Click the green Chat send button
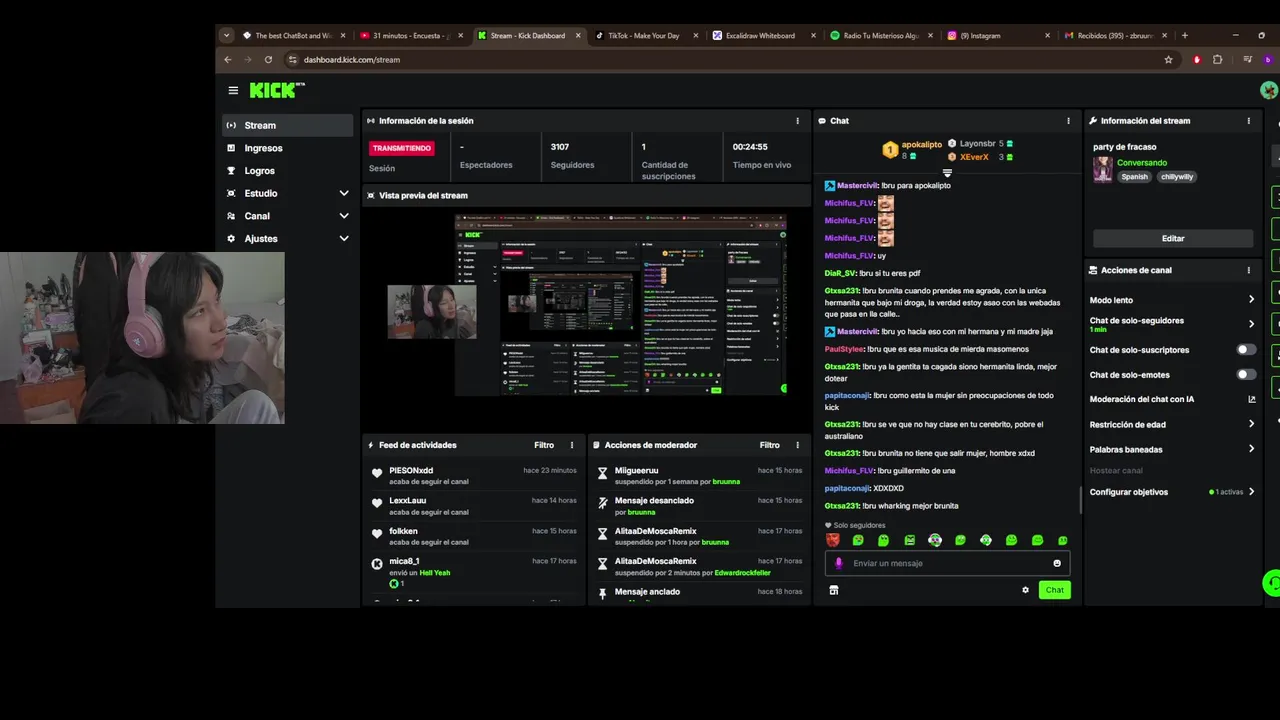1280x720 pixels. [1055, 590]
